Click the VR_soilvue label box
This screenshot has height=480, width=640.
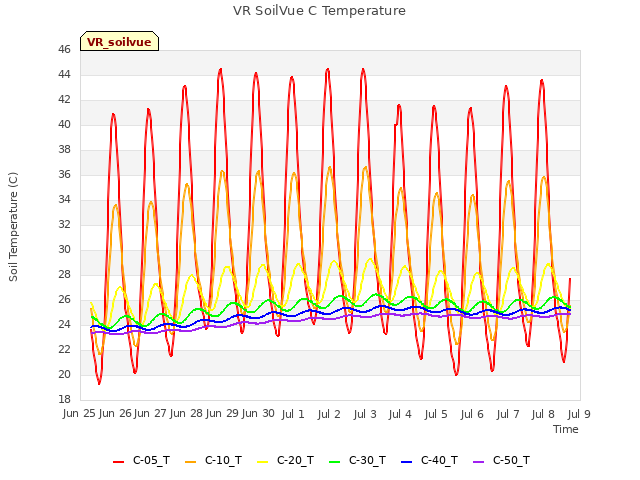point(119,41)
